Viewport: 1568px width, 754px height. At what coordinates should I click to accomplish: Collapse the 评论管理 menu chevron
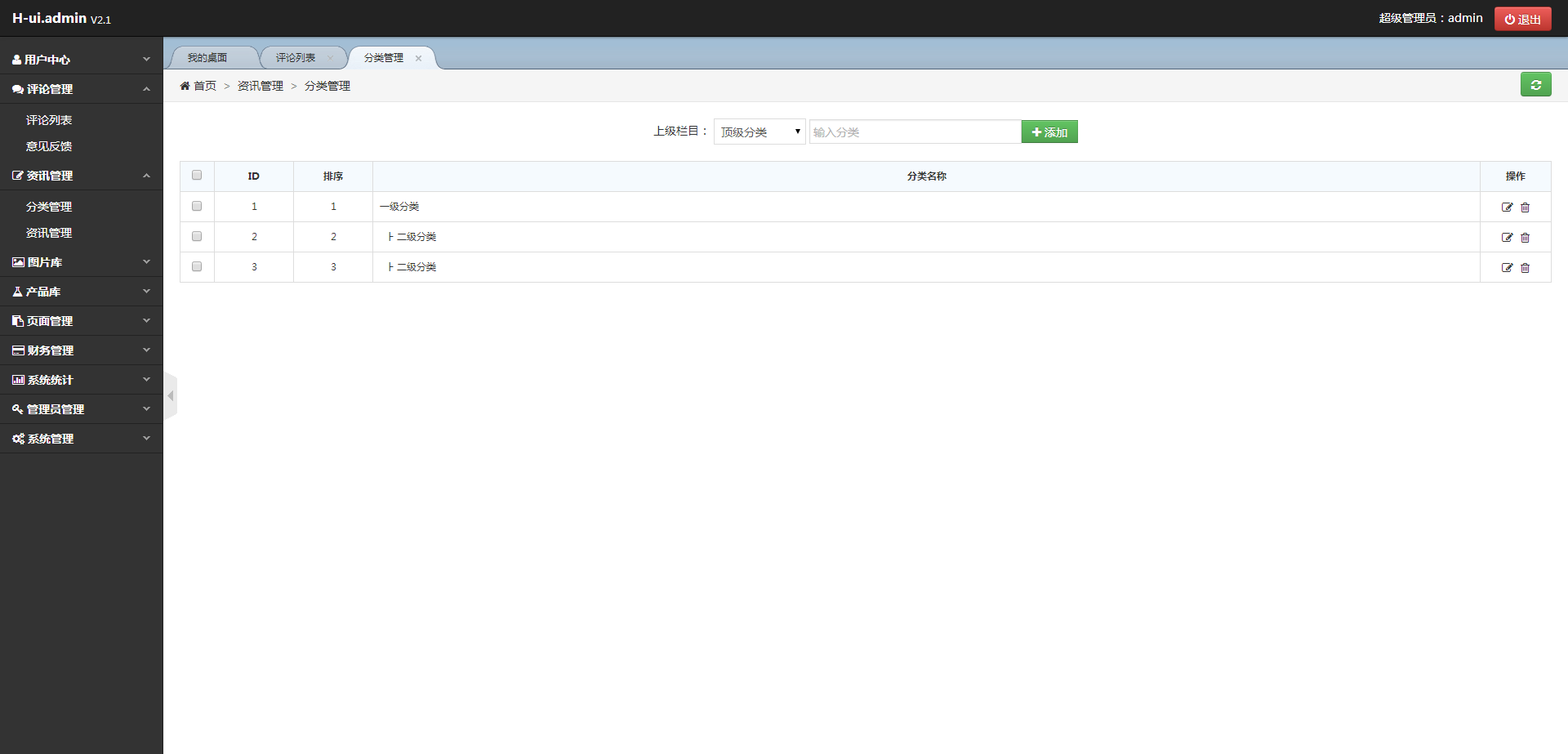[x=146, y=88]
